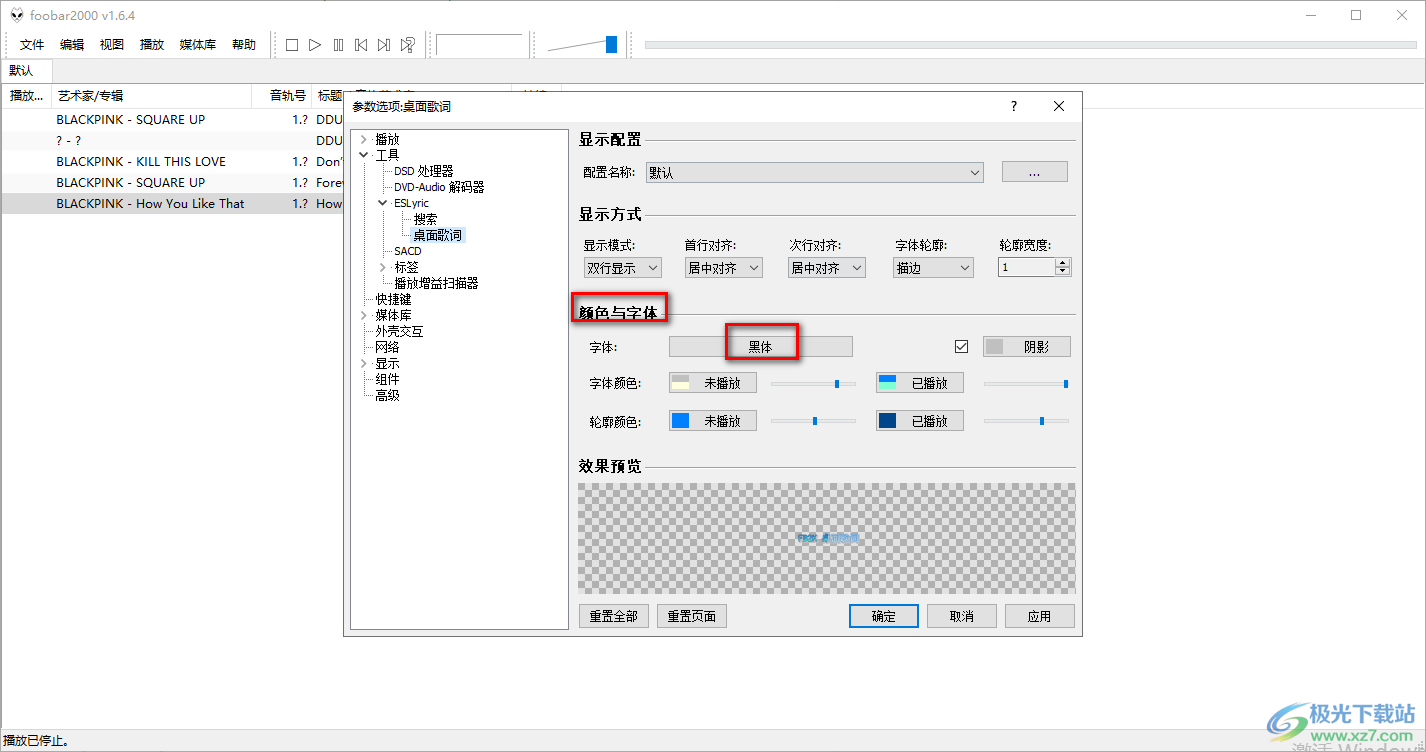1426x752 pixels.
Task: Select the BLACKPINK - How You Like That row
Action: pyautogui.click(x=172, y=203)
